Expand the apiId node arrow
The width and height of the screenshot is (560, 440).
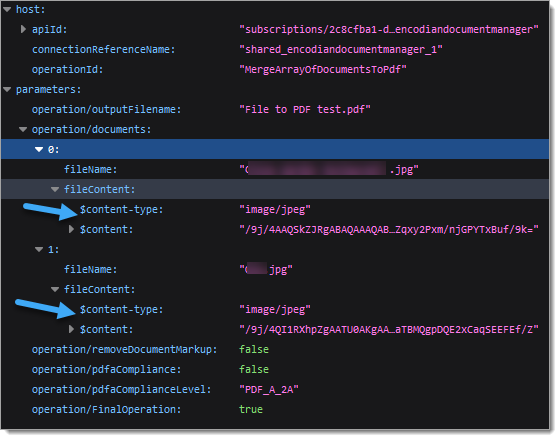(23, 29)
